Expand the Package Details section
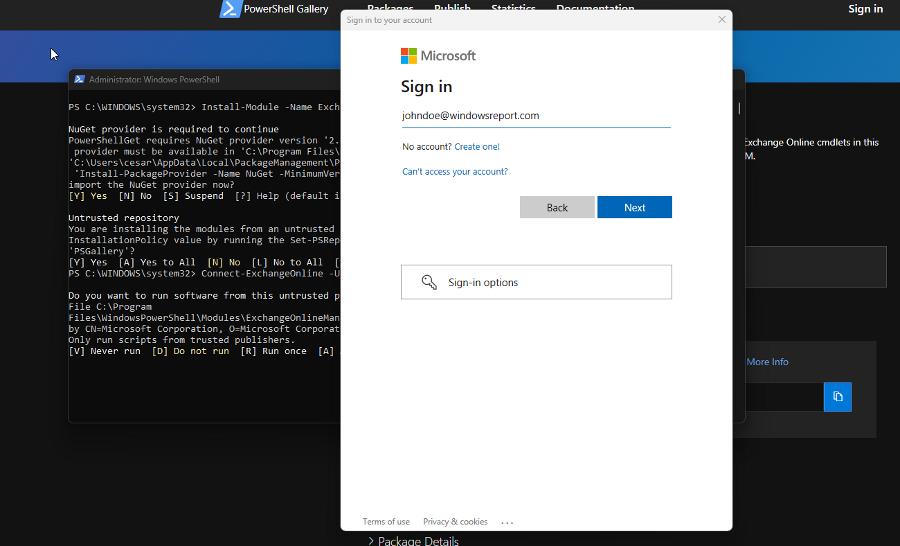900x546 pixels. click(413, 540)
